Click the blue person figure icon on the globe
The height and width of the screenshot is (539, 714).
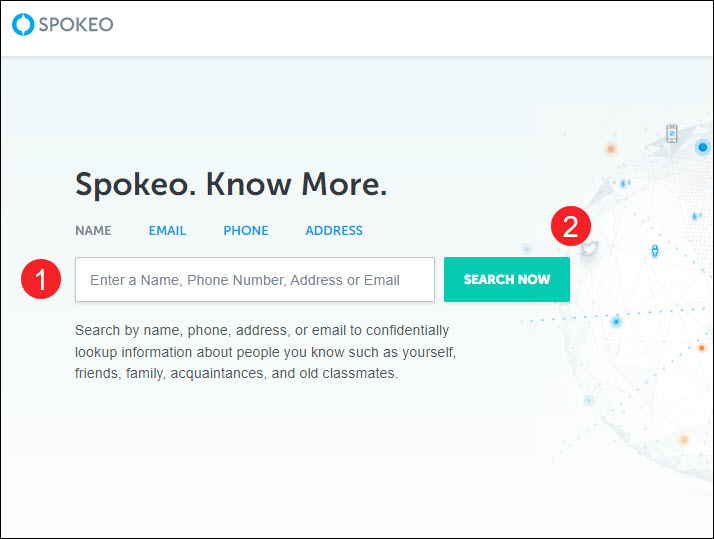(x=655, y=251)
